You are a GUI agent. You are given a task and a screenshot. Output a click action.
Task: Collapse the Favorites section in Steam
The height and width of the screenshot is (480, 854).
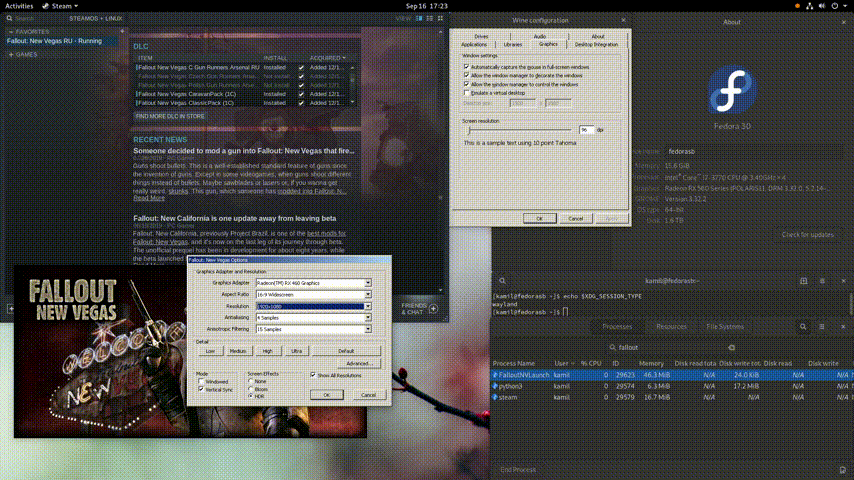(x=11, y=32)
